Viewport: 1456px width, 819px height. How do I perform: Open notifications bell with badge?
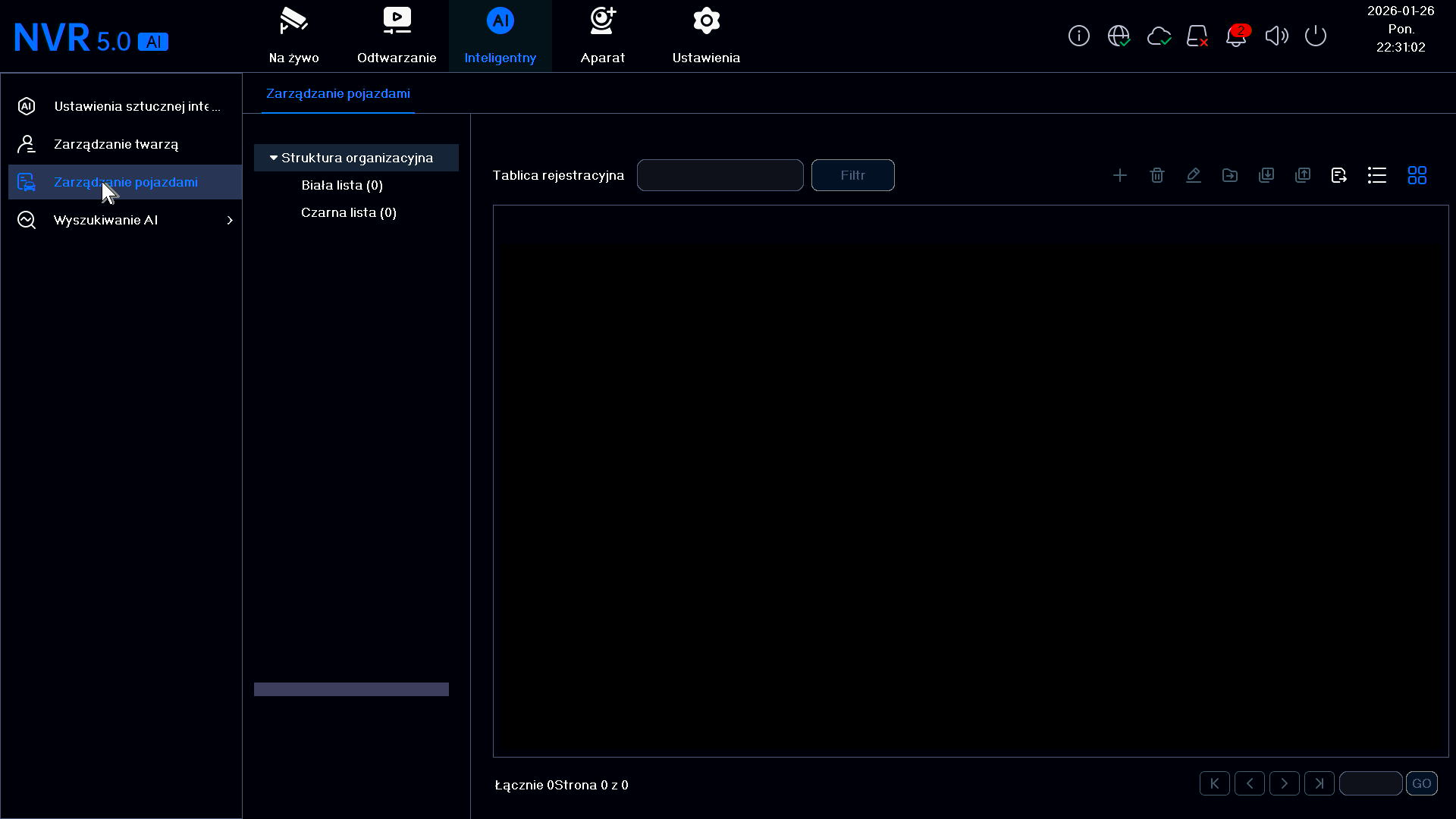1238,35
